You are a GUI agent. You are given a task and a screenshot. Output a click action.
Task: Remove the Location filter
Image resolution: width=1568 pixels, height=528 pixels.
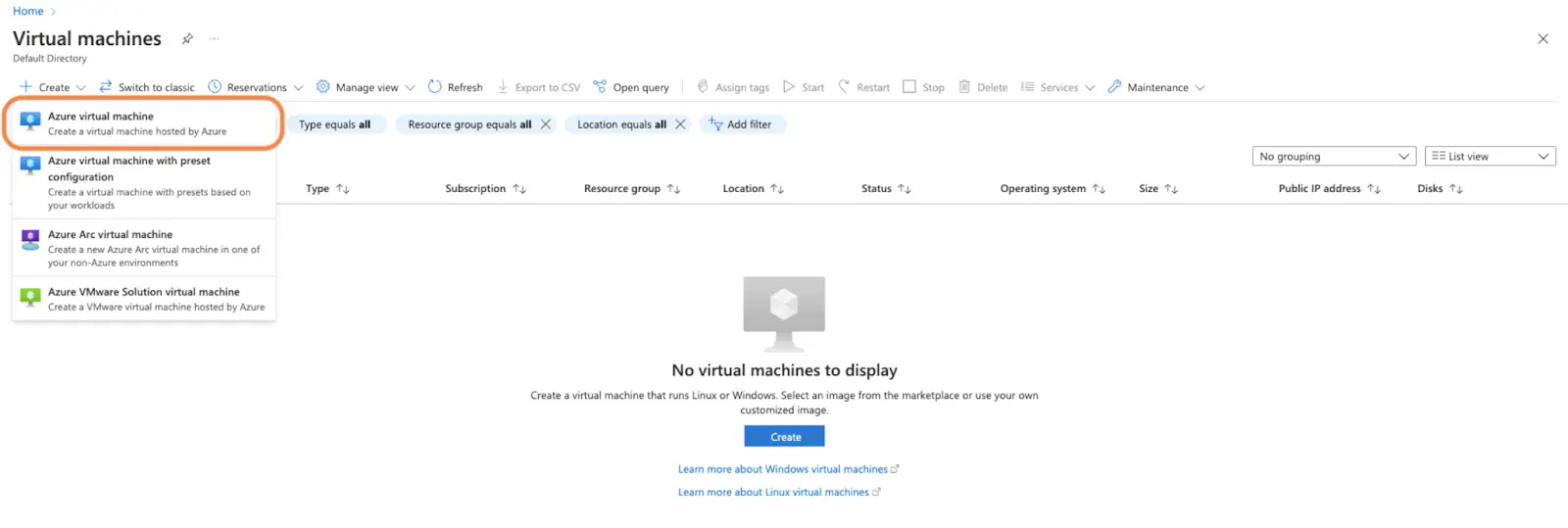pos(680,124)
